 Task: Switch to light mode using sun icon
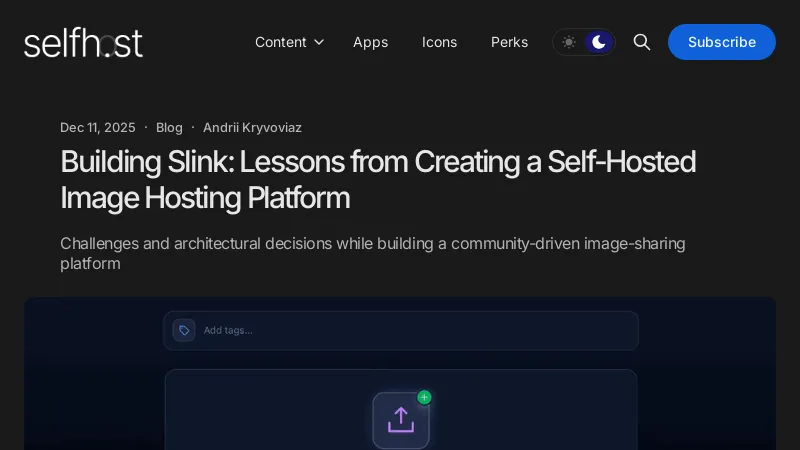(569, 42)
